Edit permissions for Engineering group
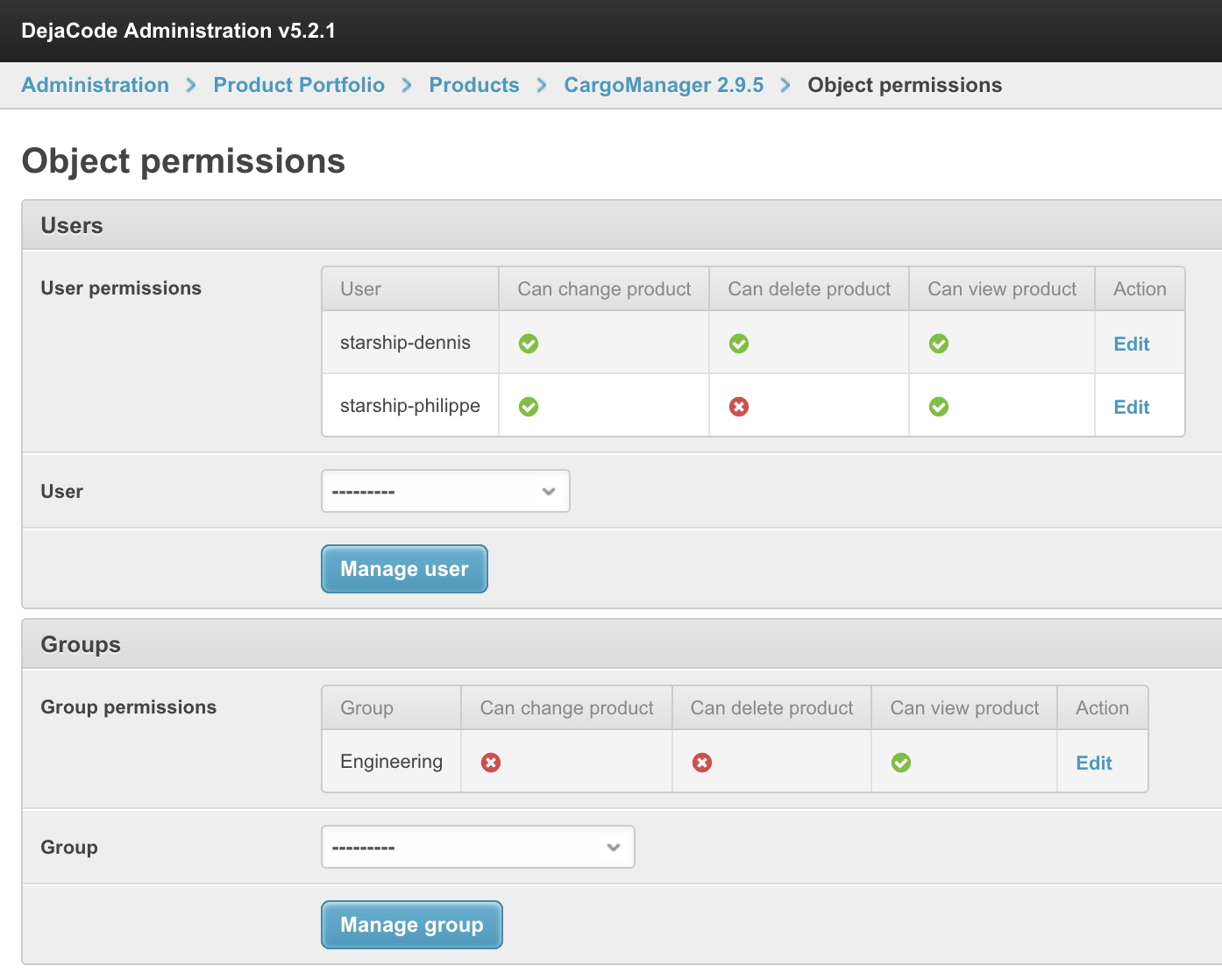The width and height of the screenshot is (1222, 980). (1093, 763)
